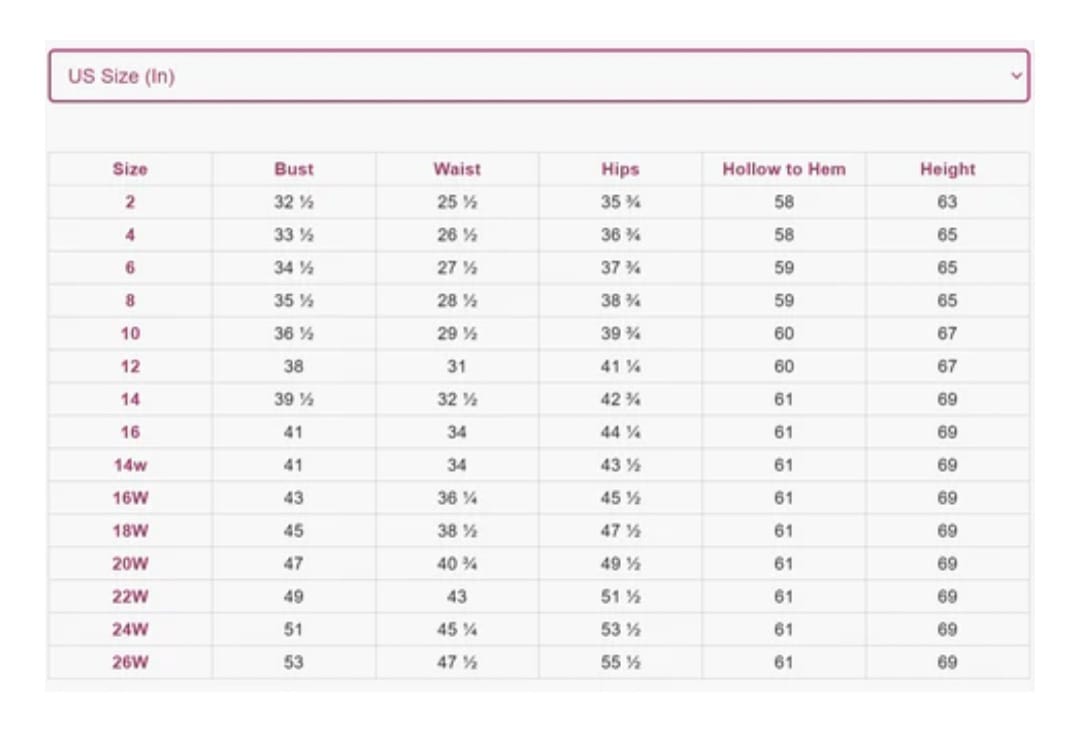Select size 14w row label
The width and height of the screenshot is (1080, 735).
point(130,466)
